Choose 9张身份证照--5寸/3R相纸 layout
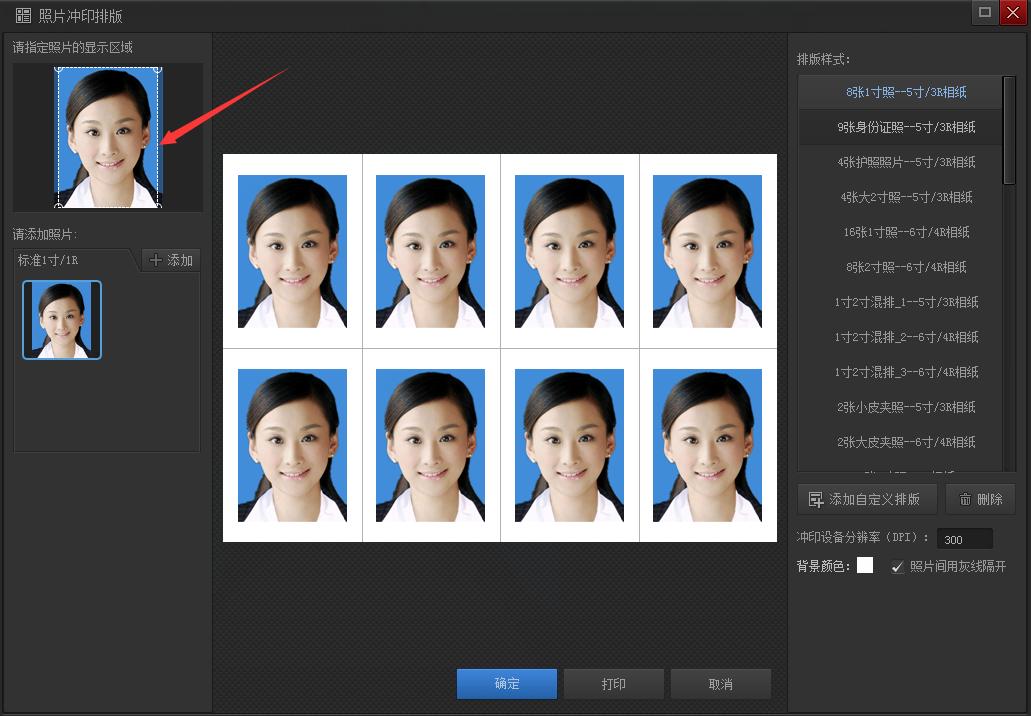This screenshot has width=1031, height=716. click(906, 127)
